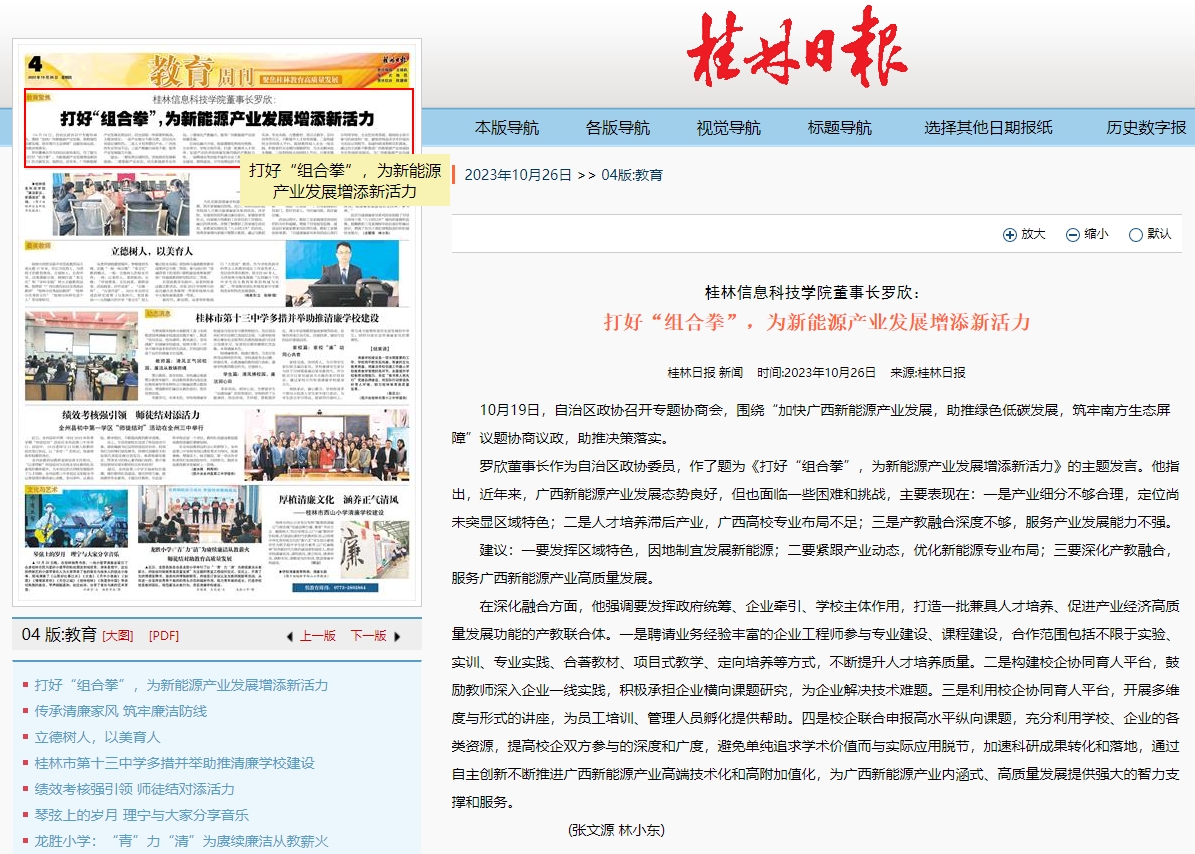Open article 传承清廉家风 筑牢廉洁防线

point(120,711)
